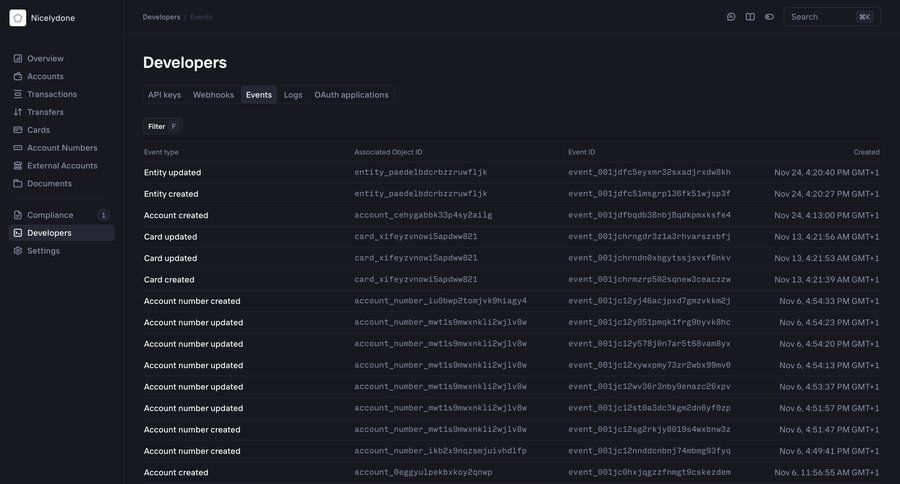Open Account Numbers via its sidebar icon
Screen dimensions: 900x484
(18, 148)
